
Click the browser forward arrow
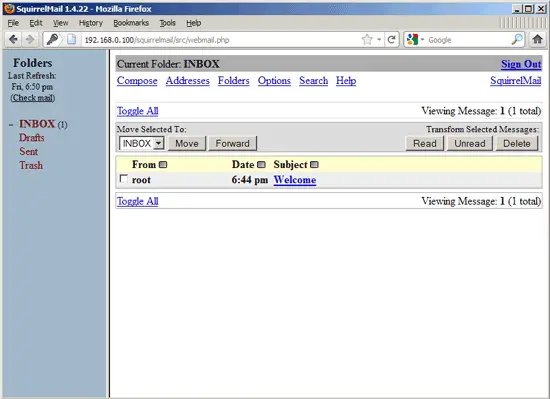(x=30, y=40)
